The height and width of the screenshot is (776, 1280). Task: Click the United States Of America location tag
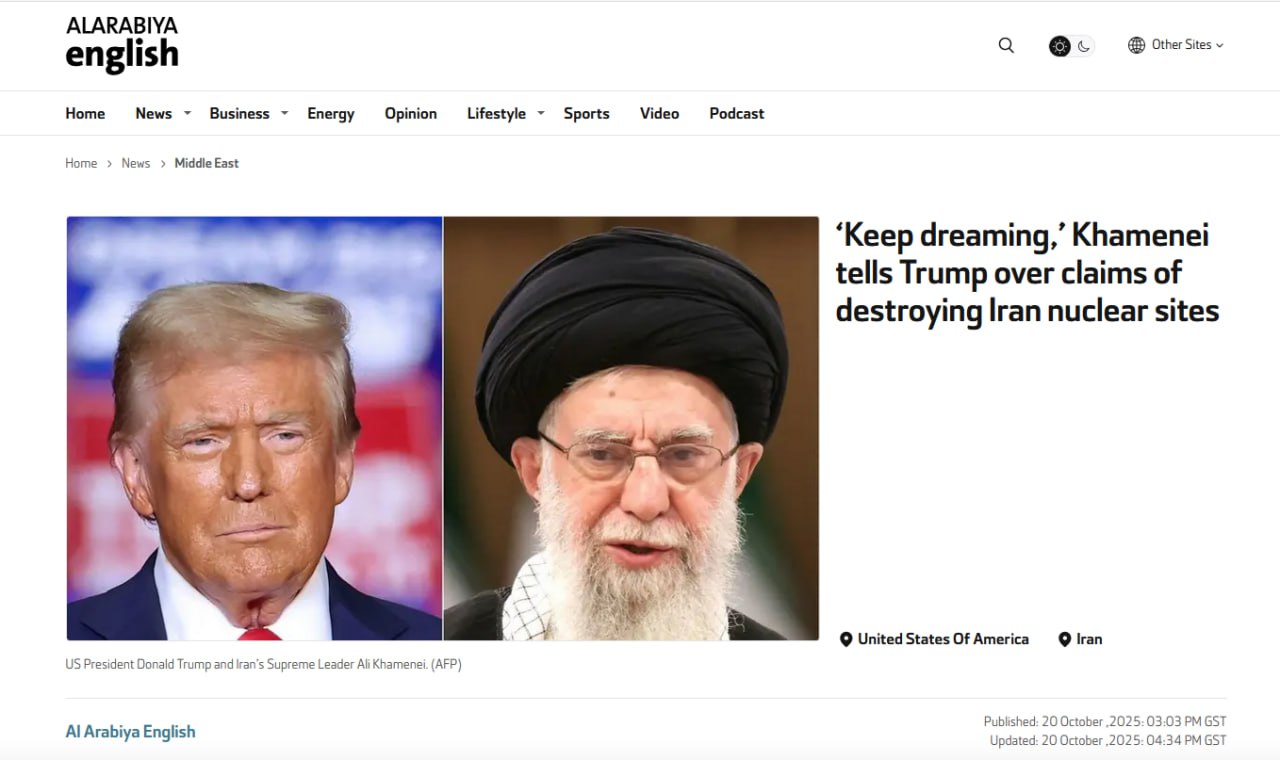click(934, 639)
